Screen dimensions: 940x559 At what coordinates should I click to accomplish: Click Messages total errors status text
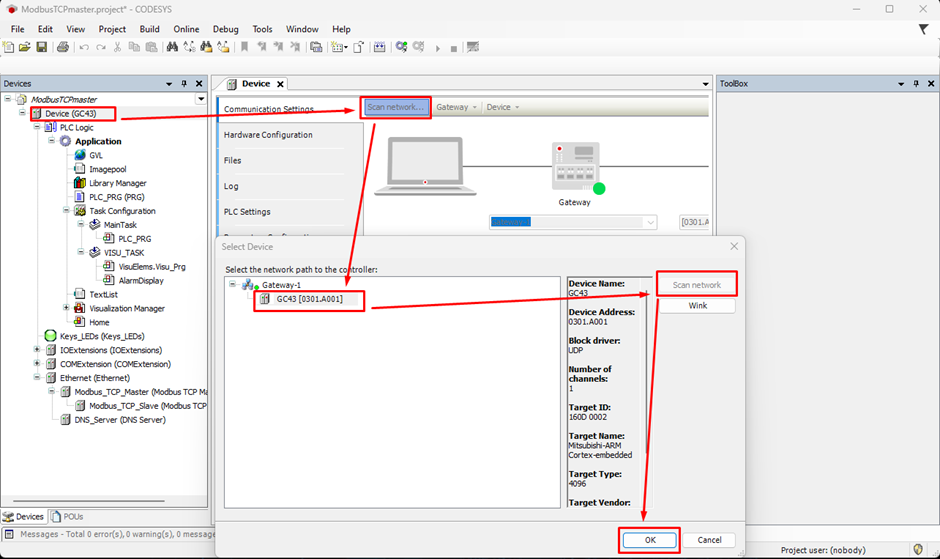coord(118,534)
